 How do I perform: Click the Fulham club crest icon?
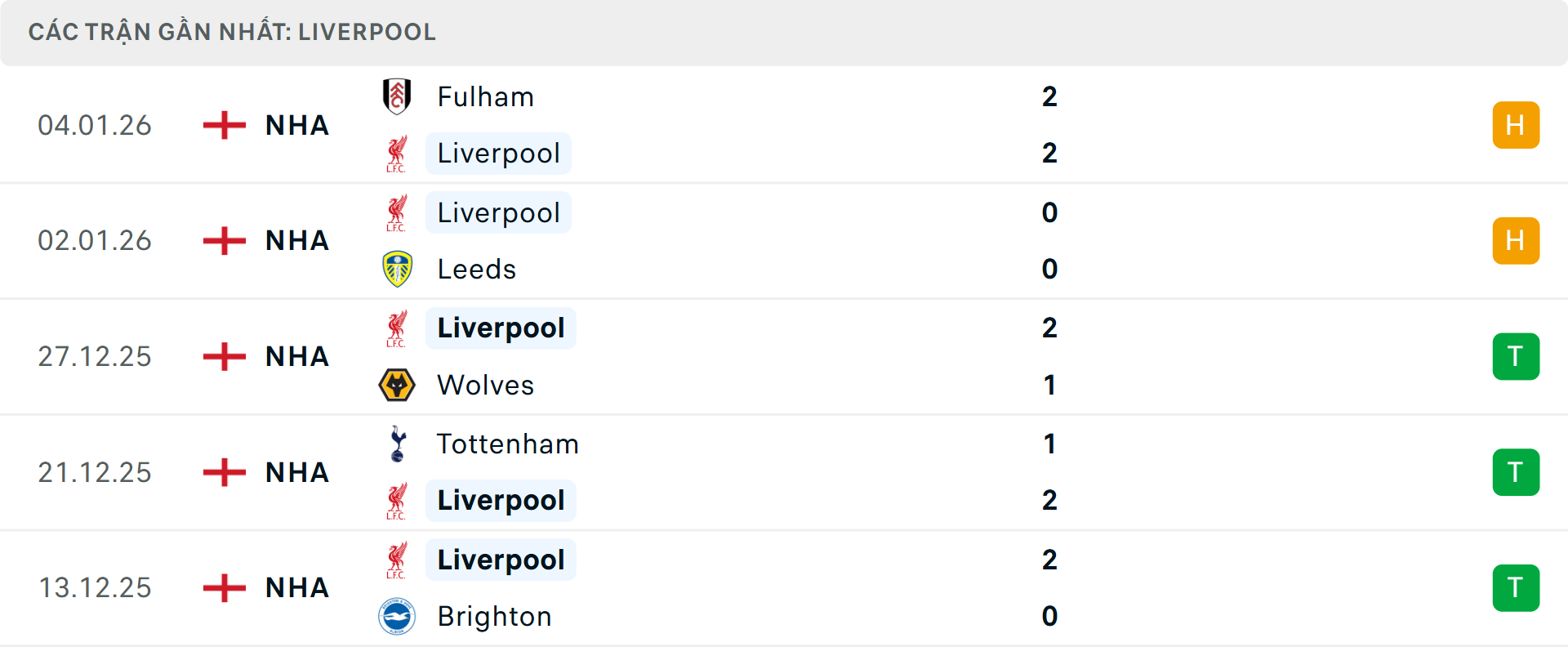click(398, 96)
